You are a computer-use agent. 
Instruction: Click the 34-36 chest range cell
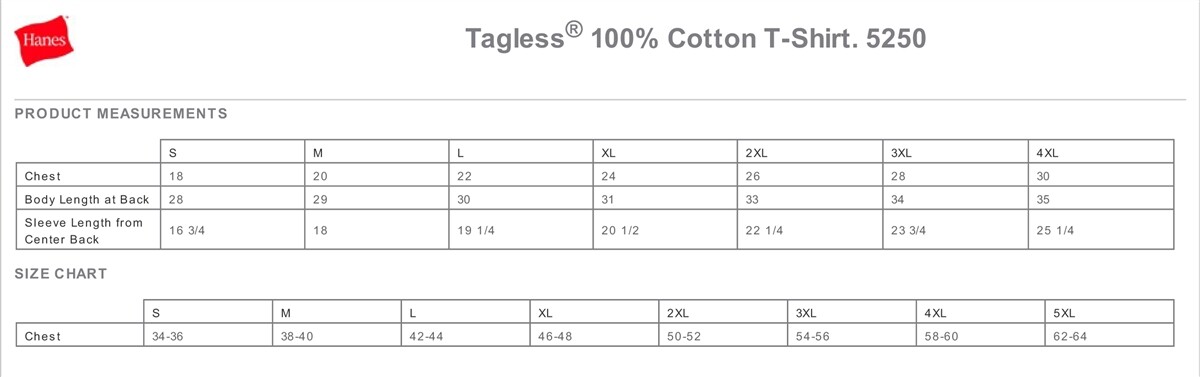tap(208, 336)
